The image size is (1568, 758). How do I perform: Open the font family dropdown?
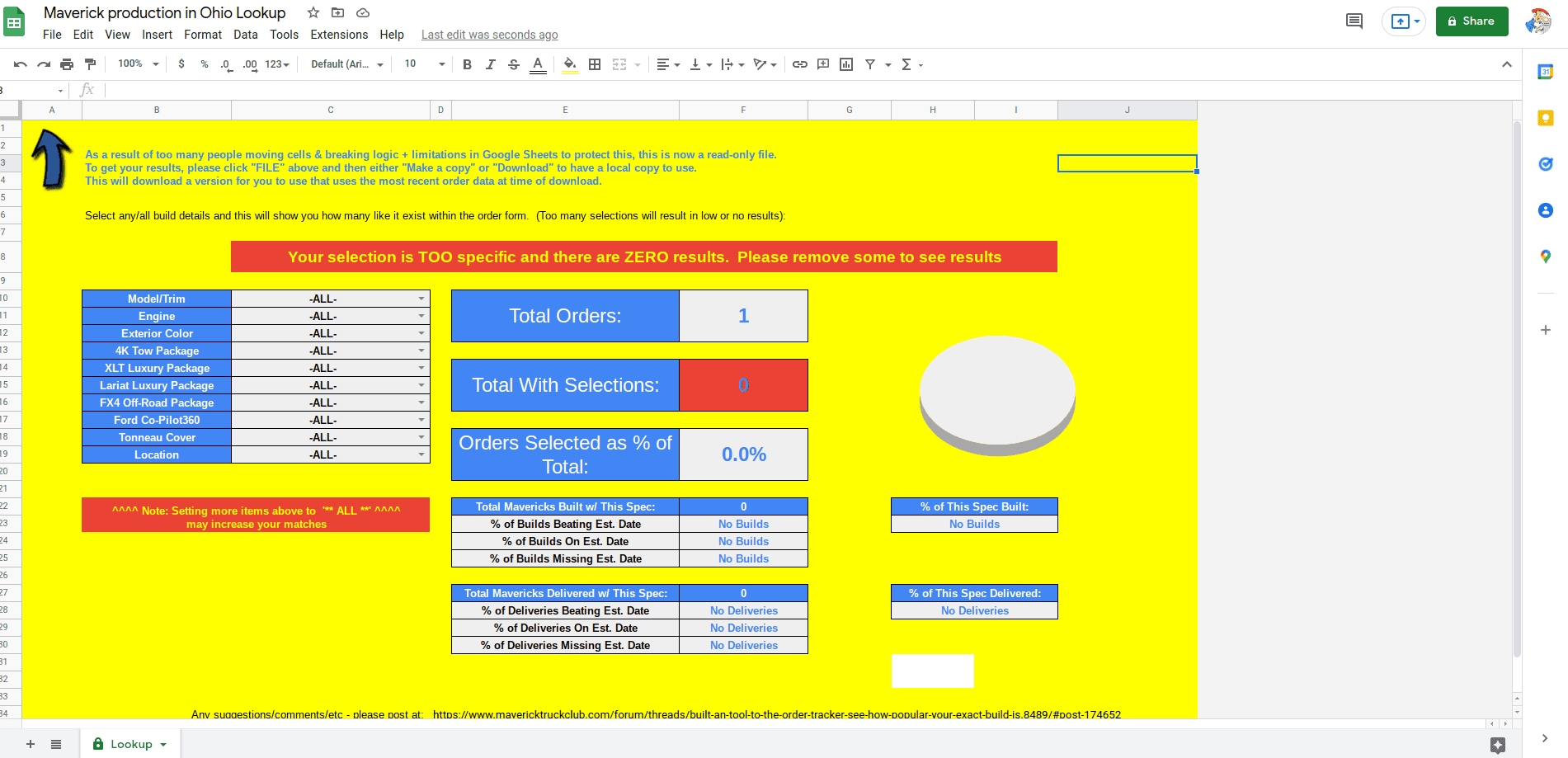click(x=346, y=64)
